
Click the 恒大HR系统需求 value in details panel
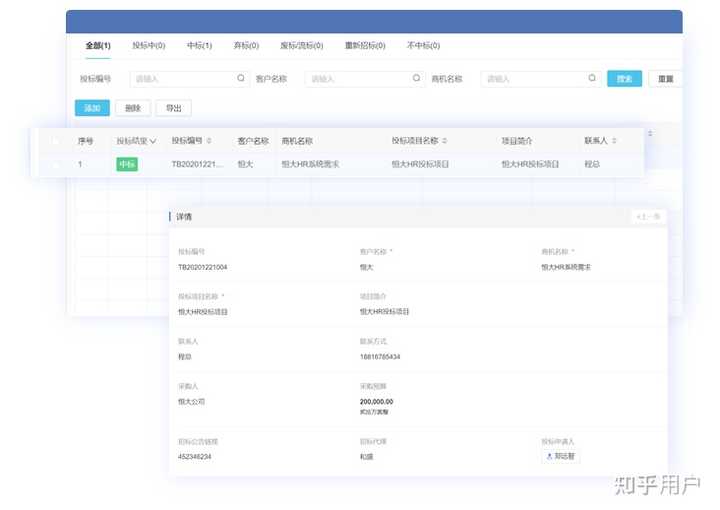click(566, 267)
